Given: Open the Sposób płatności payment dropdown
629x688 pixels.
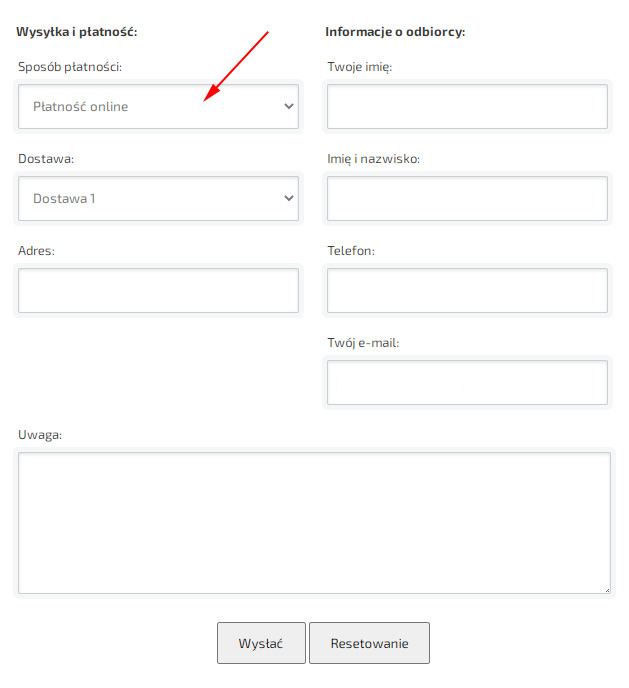Looking at the screenshot, I should 158,106.
